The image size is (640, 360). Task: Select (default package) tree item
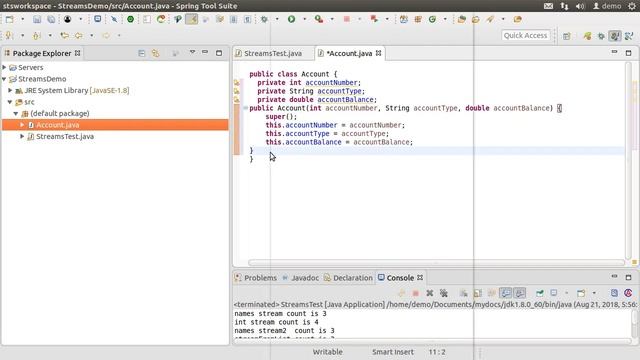click(60, 113)
